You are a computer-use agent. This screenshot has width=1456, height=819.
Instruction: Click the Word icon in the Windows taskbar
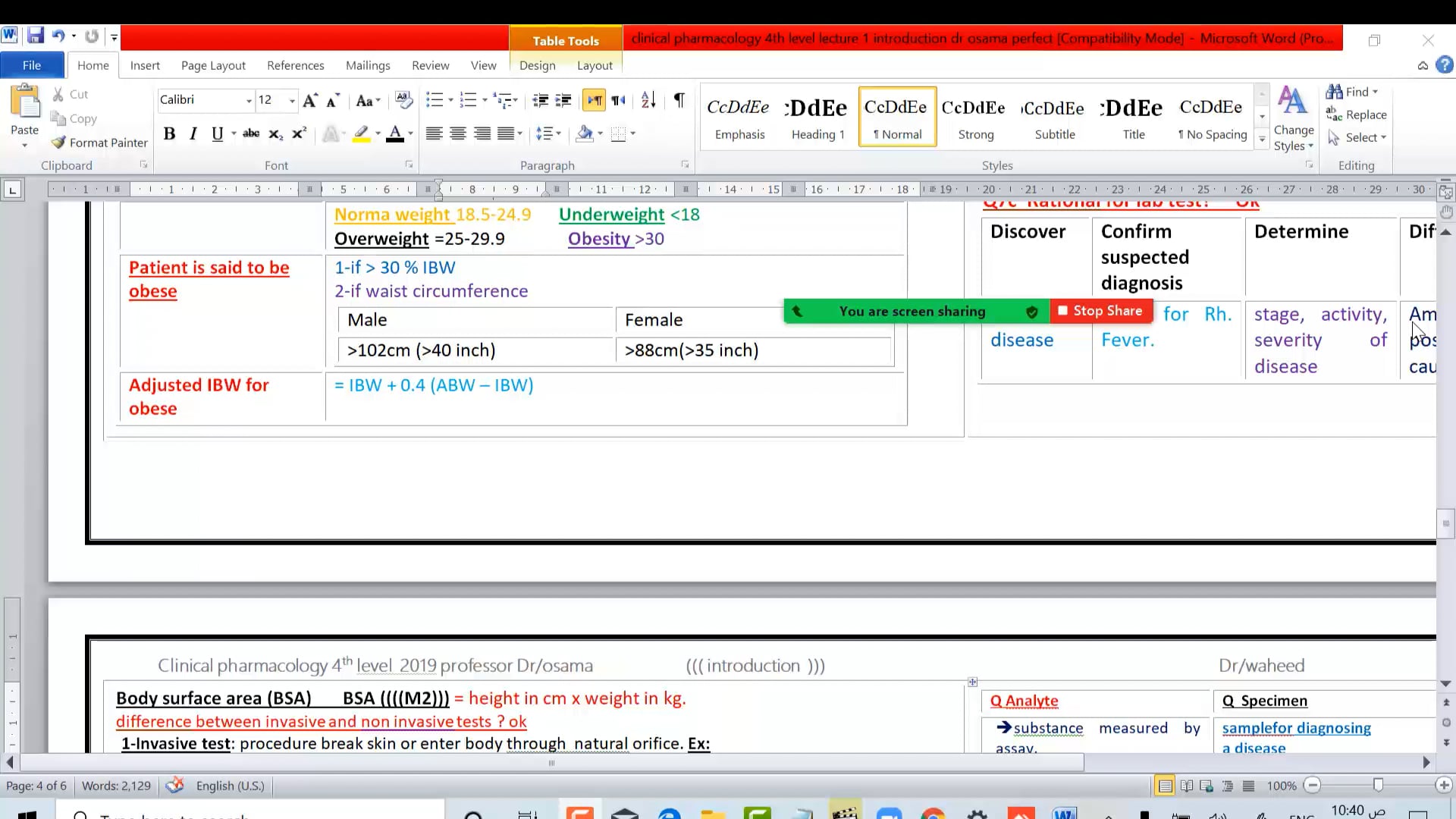[1065, 814]
